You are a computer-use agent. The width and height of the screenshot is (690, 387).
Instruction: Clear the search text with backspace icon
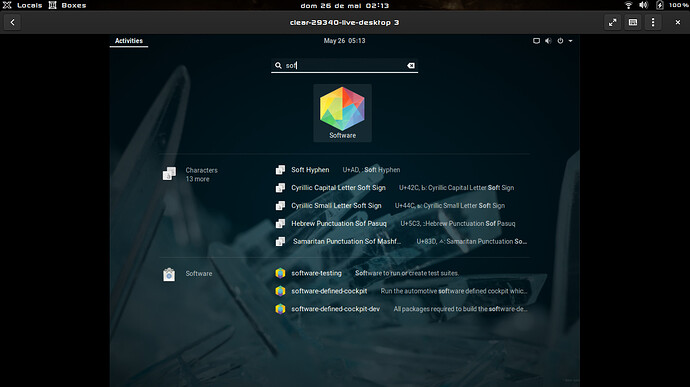pyautogui.click(x=411, y=66)
